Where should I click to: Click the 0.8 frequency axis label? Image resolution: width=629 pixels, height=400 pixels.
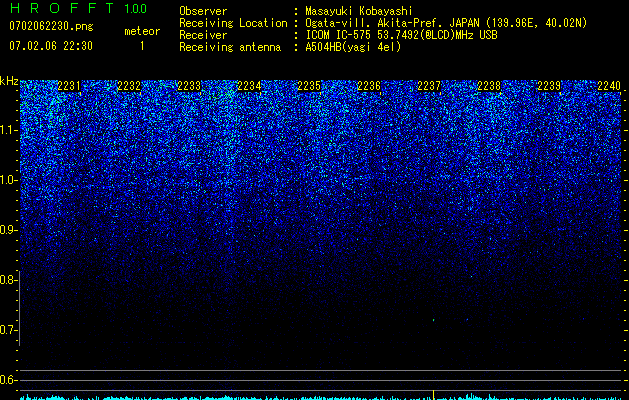(7, 280)
